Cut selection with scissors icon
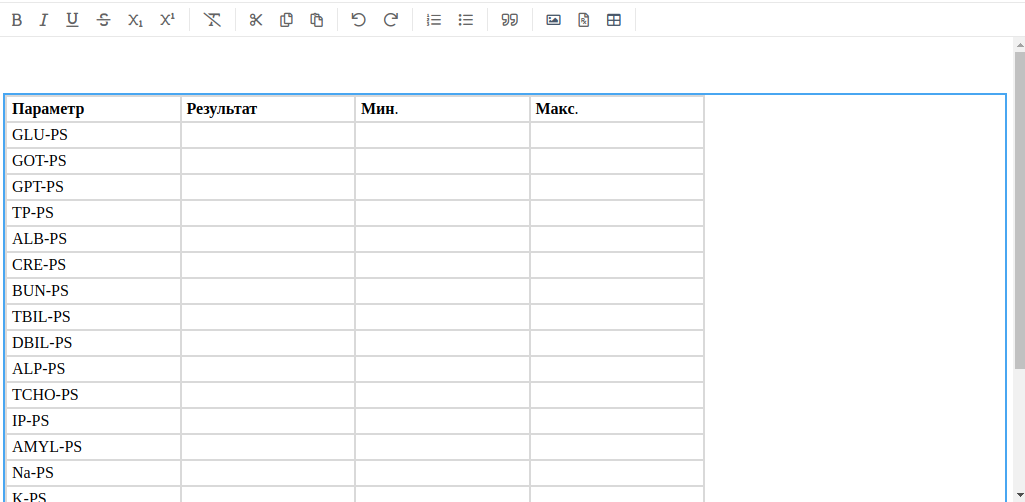 (256, 20)
